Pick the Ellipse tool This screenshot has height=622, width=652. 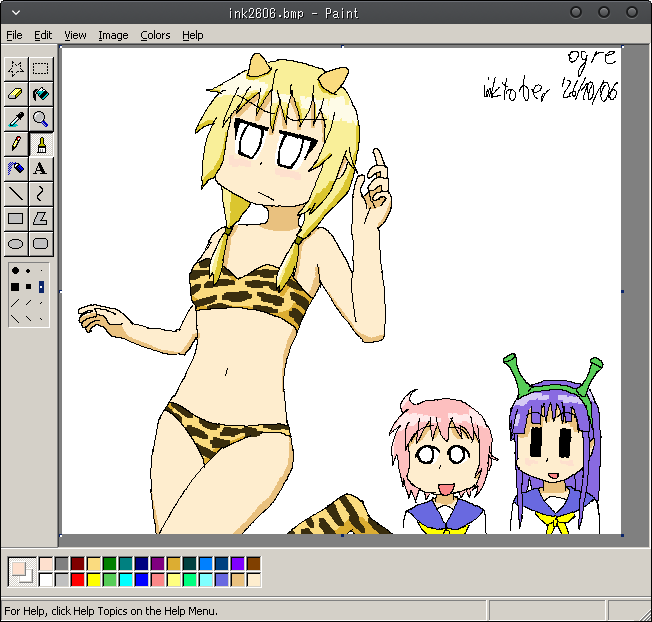click(16, 244)
